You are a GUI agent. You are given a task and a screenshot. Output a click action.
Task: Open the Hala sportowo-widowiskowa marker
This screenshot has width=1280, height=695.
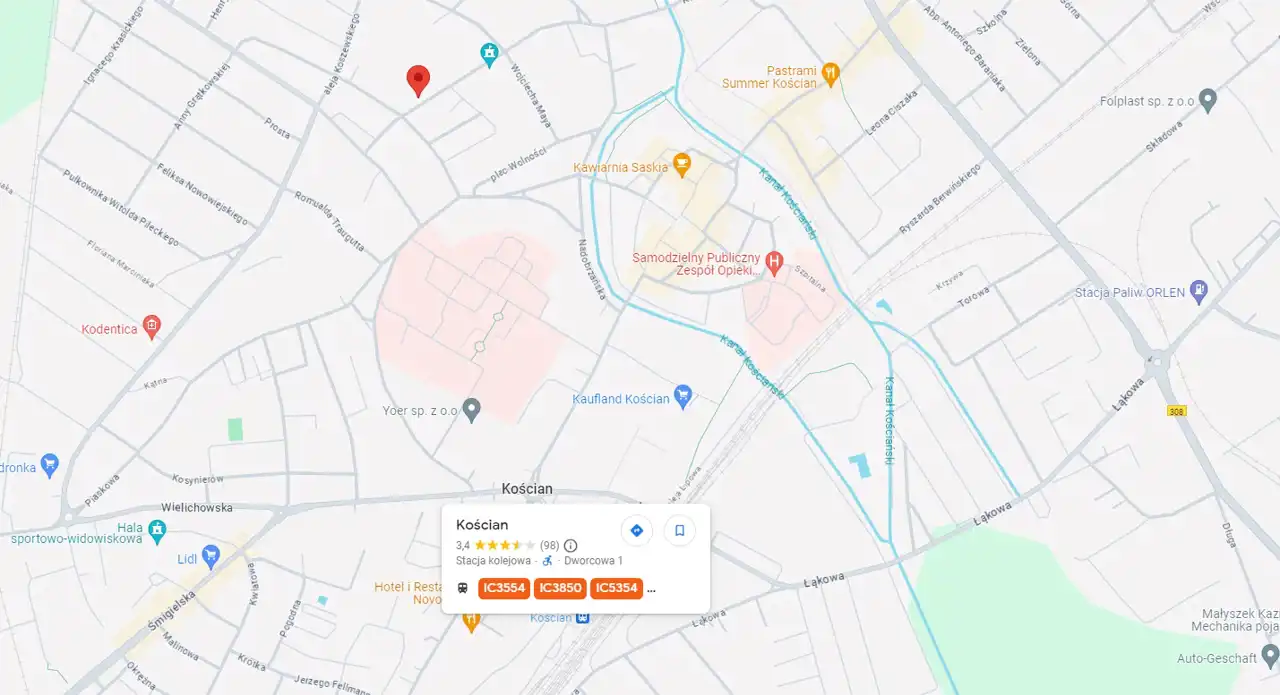coord(157,528)
